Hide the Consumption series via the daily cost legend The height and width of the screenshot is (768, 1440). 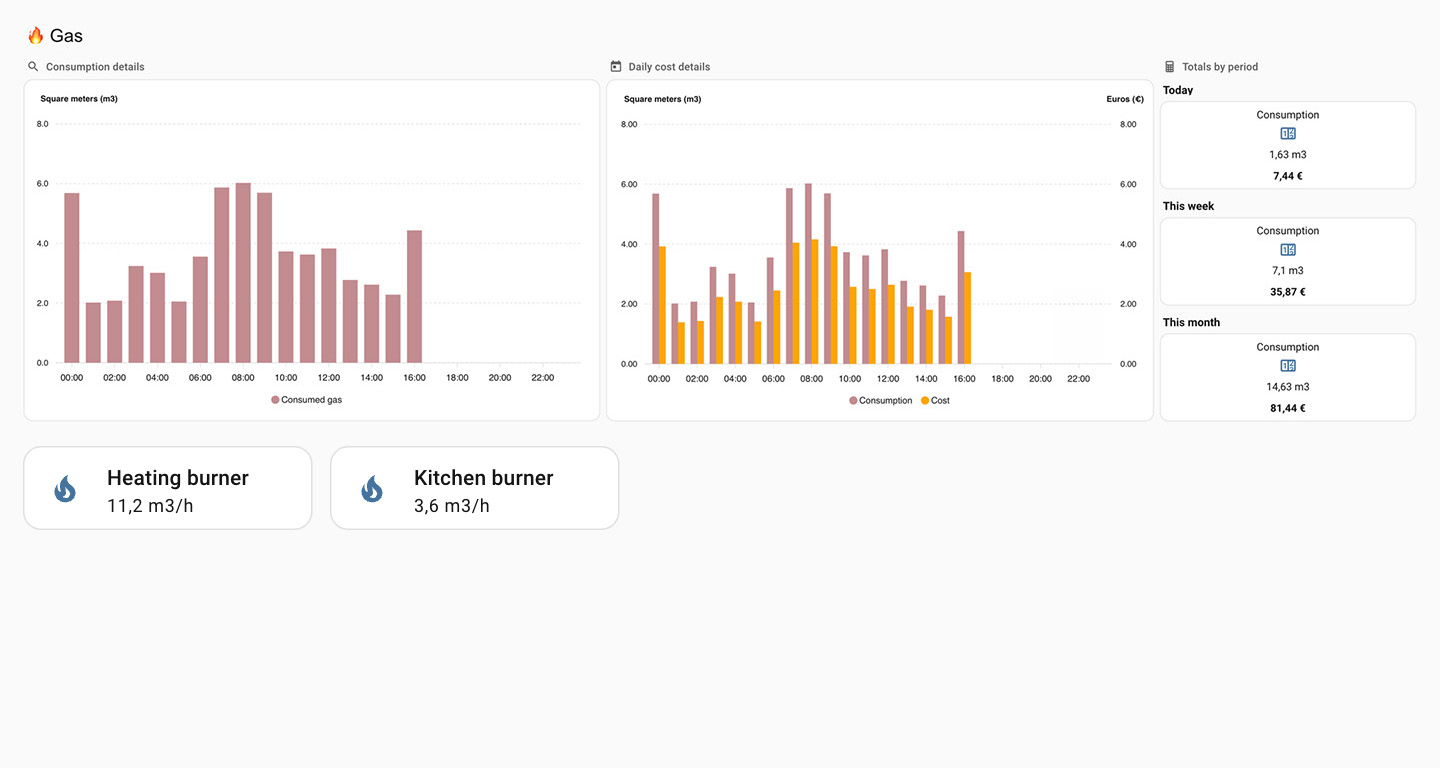tap(881, 401)
